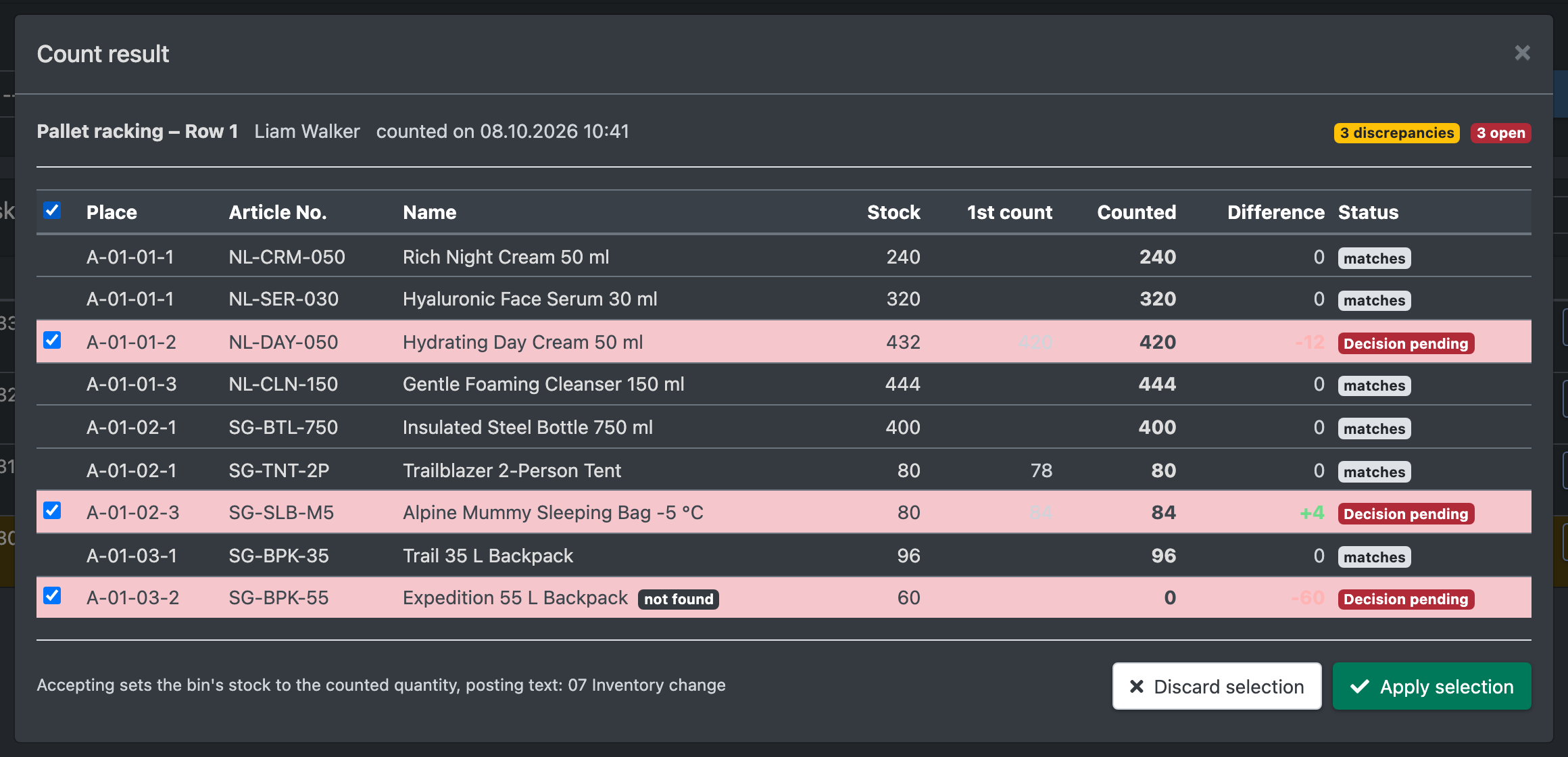Click the Stock column header
The width and height of the screenshot is (1568, 757).
click(x=893, y=212)
